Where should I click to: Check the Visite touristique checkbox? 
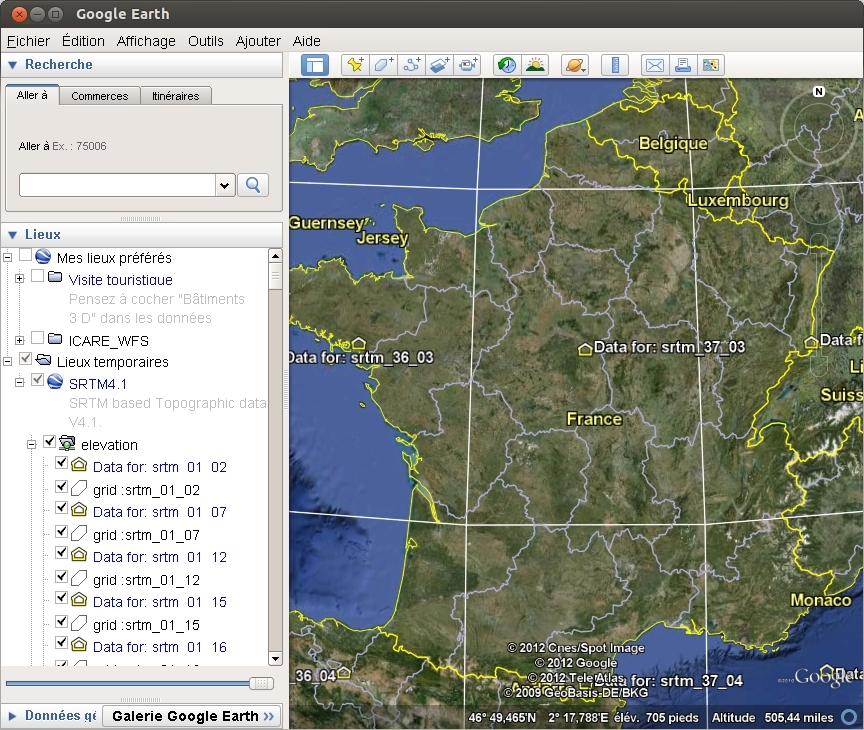37,275
